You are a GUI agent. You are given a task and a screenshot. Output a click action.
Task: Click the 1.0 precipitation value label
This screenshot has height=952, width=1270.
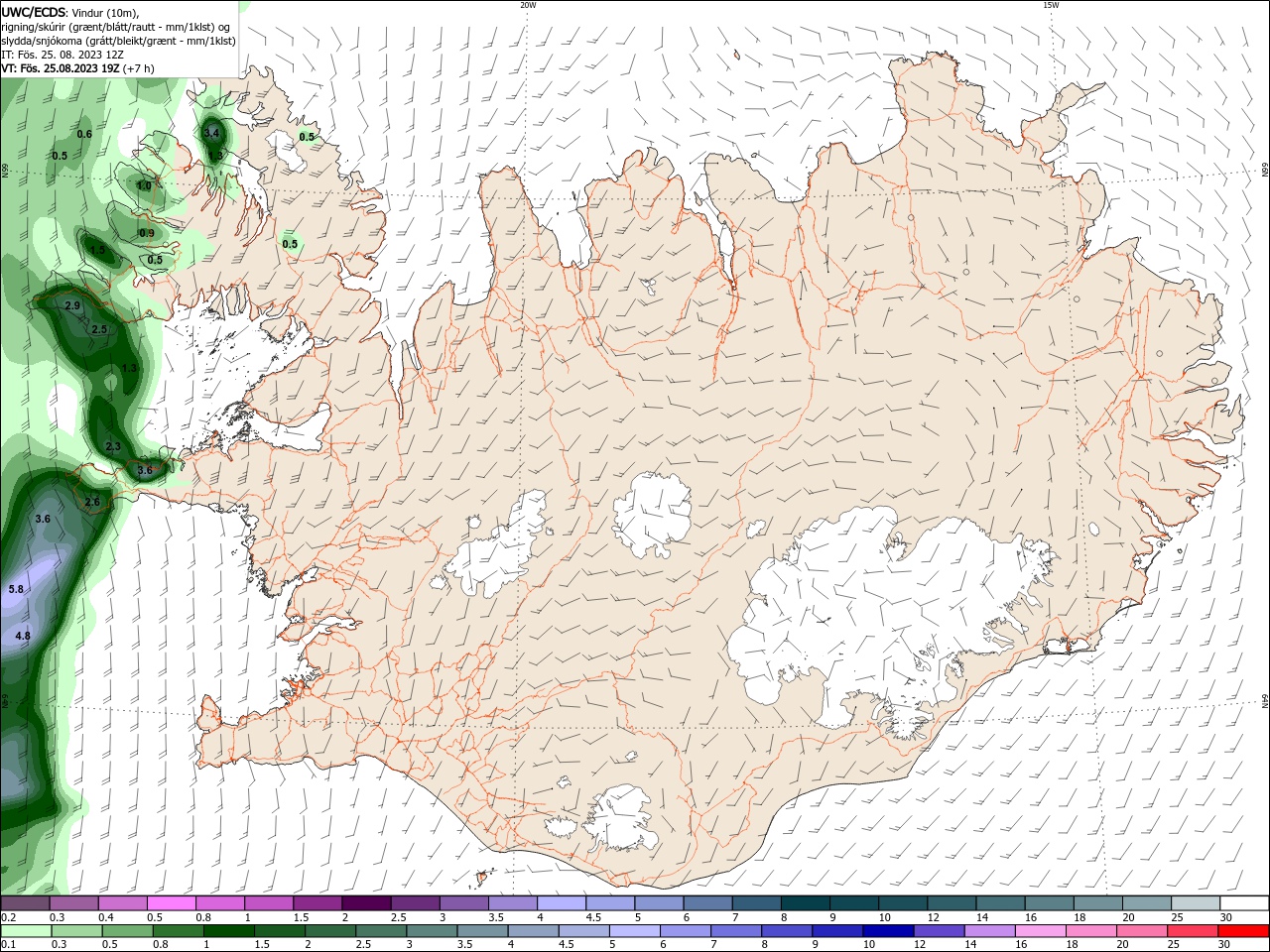[144, 185]
